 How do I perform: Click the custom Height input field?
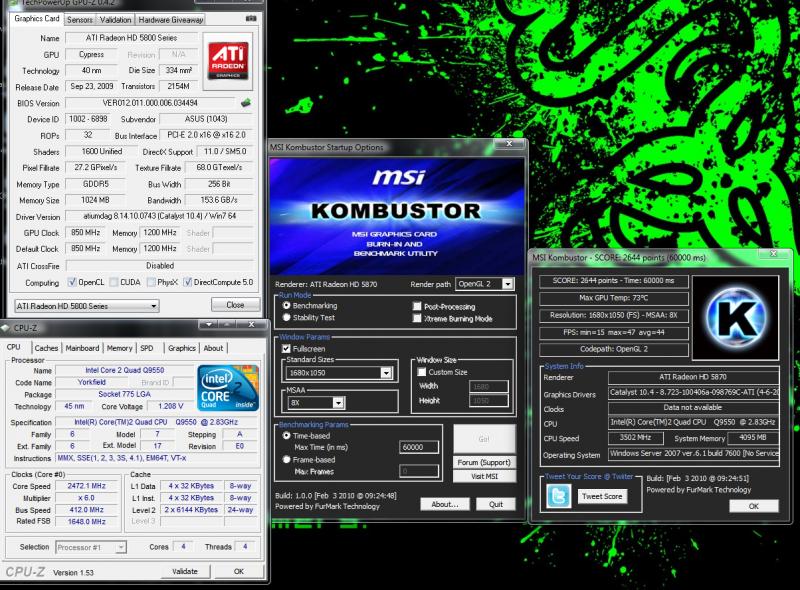click(x=488, y=401)
